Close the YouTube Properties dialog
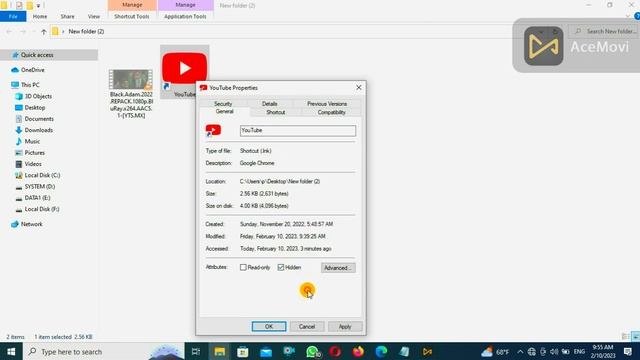Viewport: 640px width, 360px height. [358, 87]
